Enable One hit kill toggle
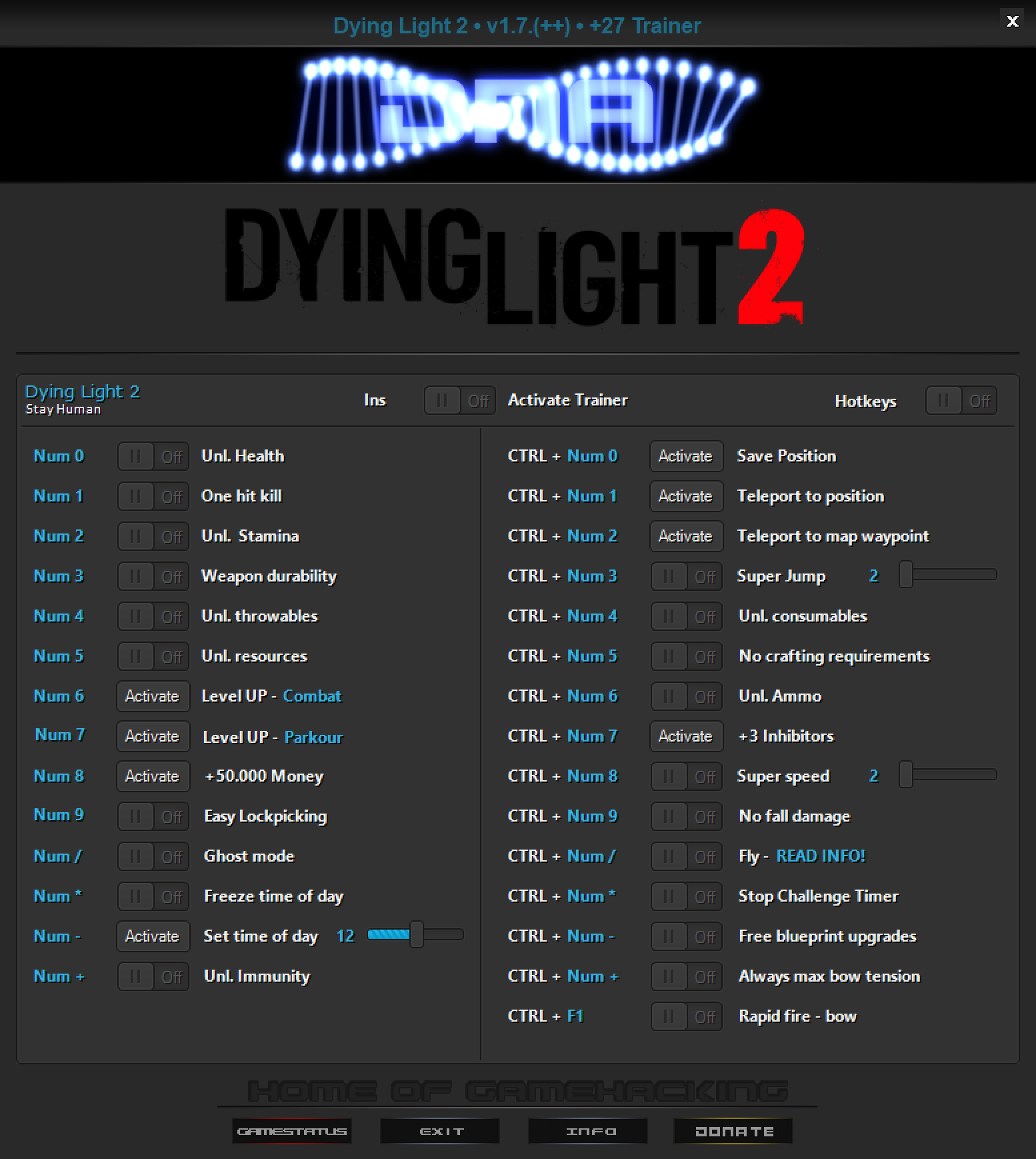The height and width of the screenshot is (1159, 1036). coord(153,496)
